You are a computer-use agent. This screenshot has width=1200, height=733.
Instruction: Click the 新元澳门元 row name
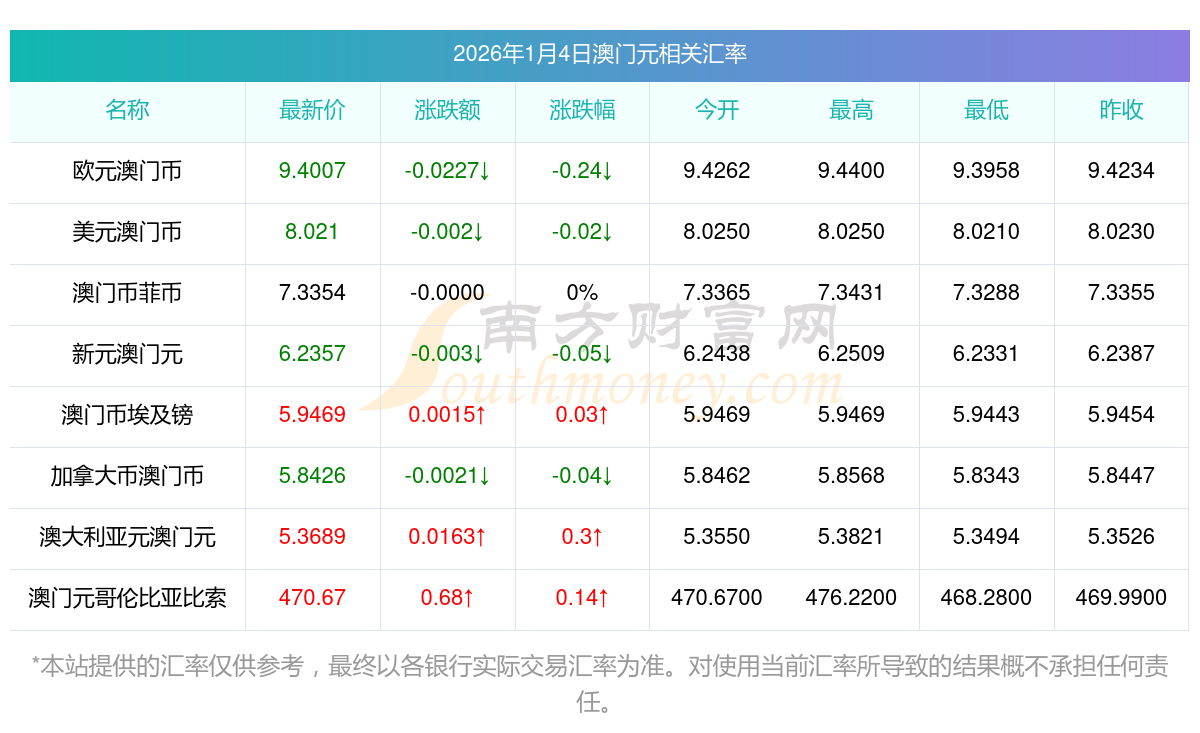(127, 355)
